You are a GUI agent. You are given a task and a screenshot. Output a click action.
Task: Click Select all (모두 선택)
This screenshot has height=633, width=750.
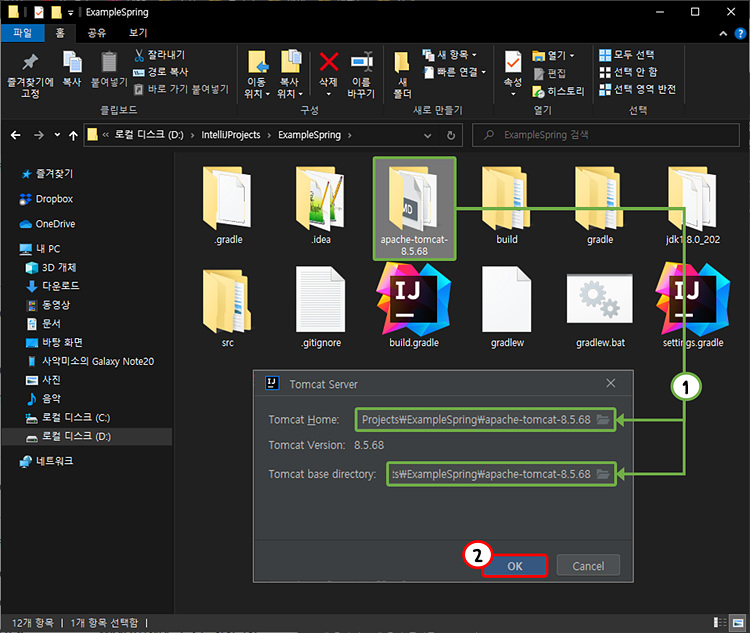tap(627, 55)
